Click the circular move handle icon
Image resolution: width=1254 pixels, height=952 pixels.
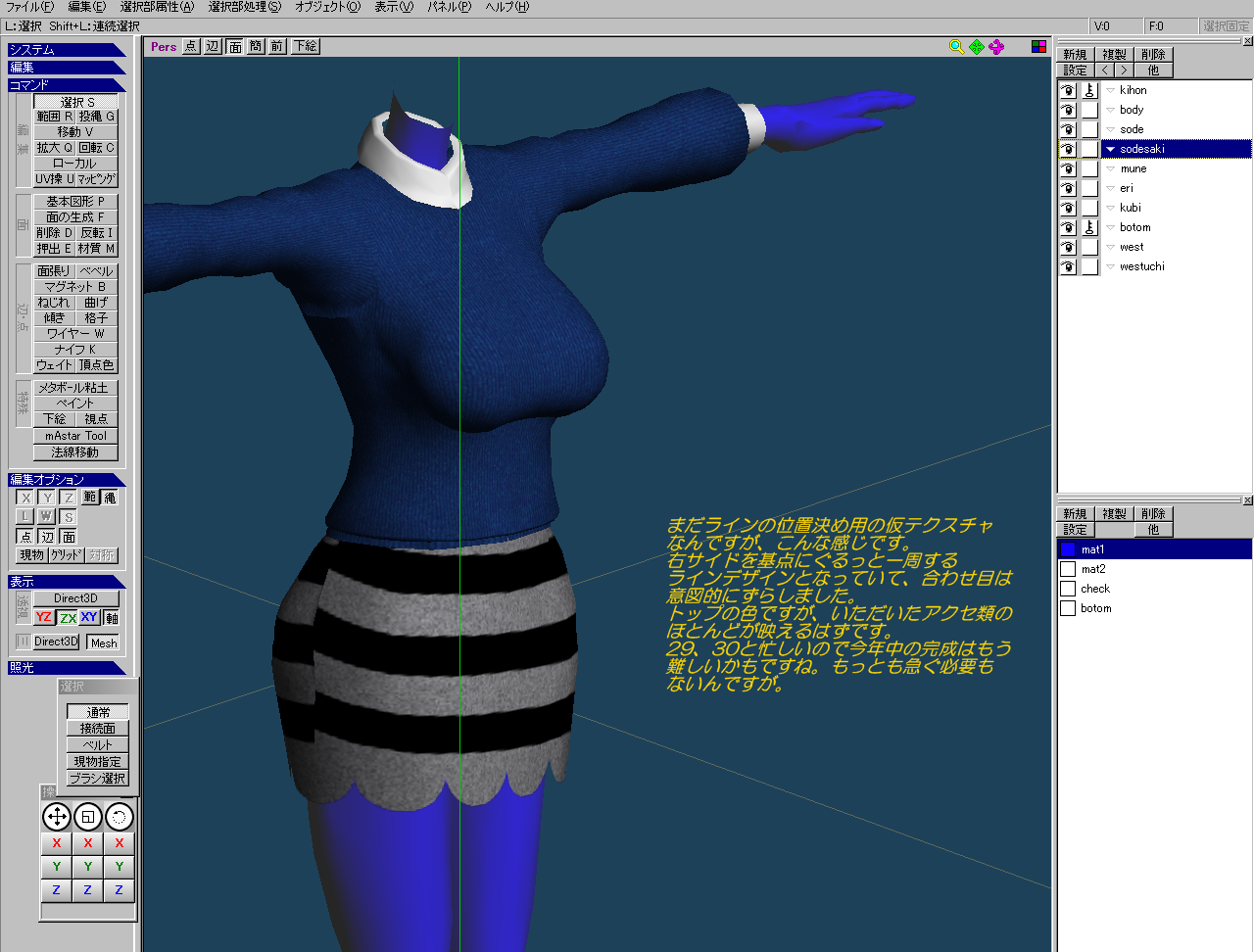pyautogui.click(x=57, y=816)
